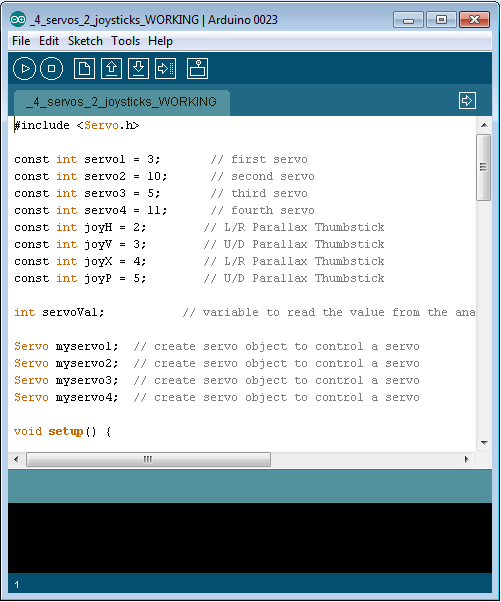Open the Sketch menu

(x=85, y=41)
